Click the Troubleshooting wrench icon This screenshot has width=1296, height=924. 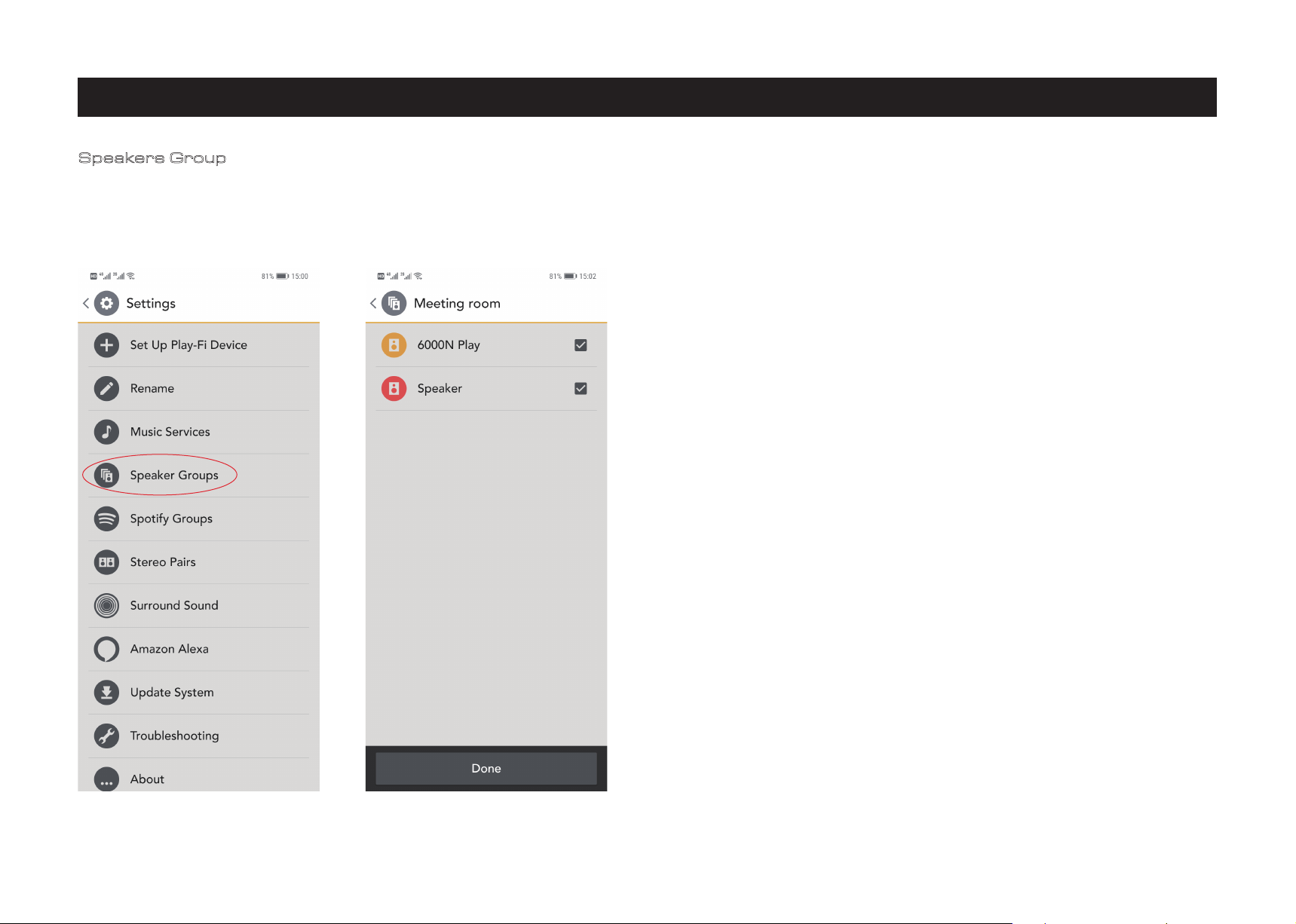click(x=106, y=736)
